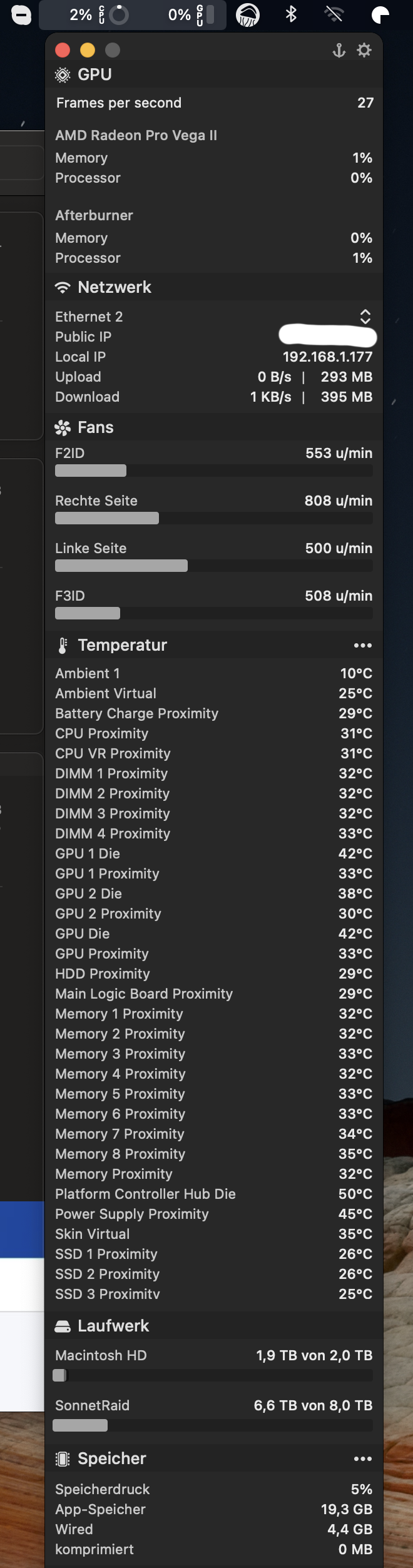Click the CPU 2% menu bar item
This screenshot has width=413, height=1568.
point(99,14)
